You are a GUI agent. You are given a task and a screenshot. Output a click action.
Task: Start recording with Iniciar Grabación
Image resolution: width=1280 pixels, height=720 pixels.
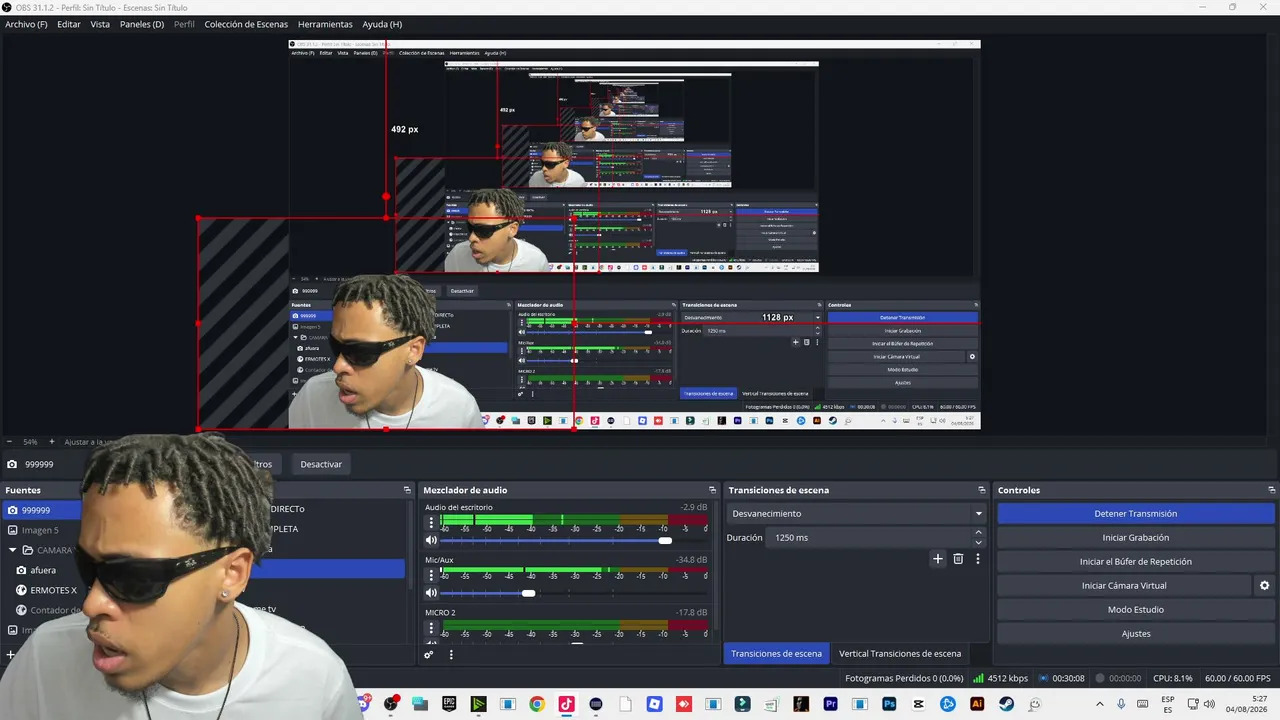tap(1136, 538)
